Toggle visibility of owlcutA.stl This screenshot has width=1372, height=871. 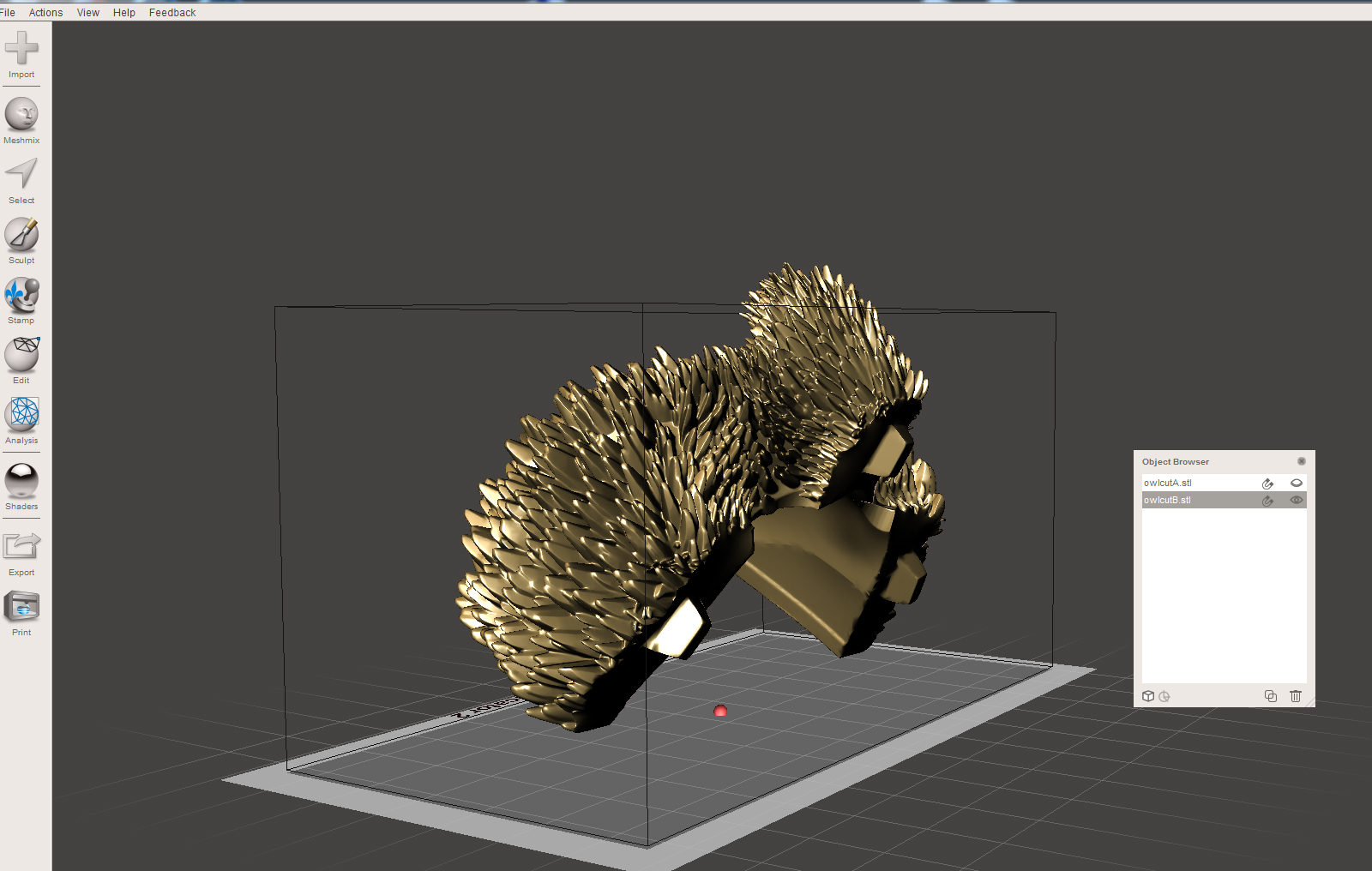click(x=1297, y=483)
